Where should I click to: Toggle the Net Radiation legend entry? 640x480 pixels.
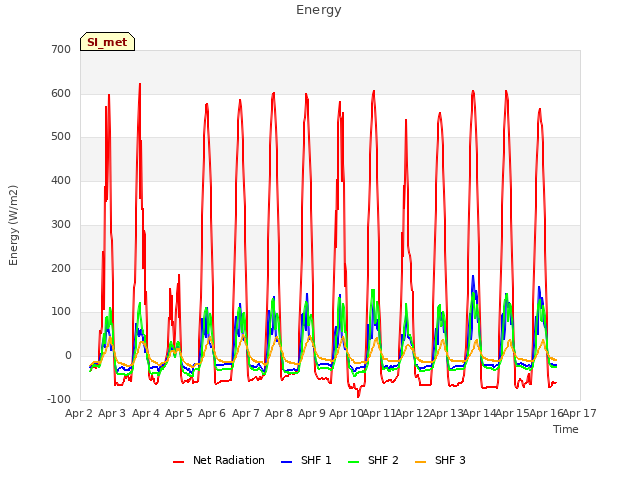pyautogui.click(x=219, y=460)
